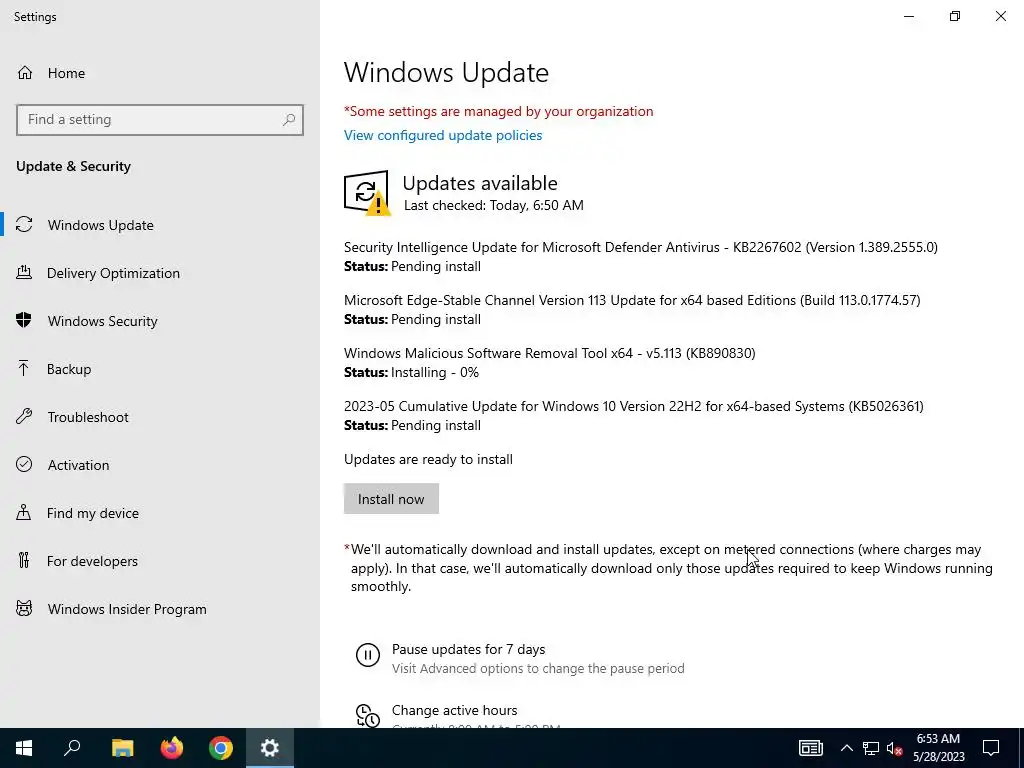1024x768 pixels.
Task: Click the Windows Update refresh-arrows sidebar icon
Action: pyautogui.click(x=24, y=225)
